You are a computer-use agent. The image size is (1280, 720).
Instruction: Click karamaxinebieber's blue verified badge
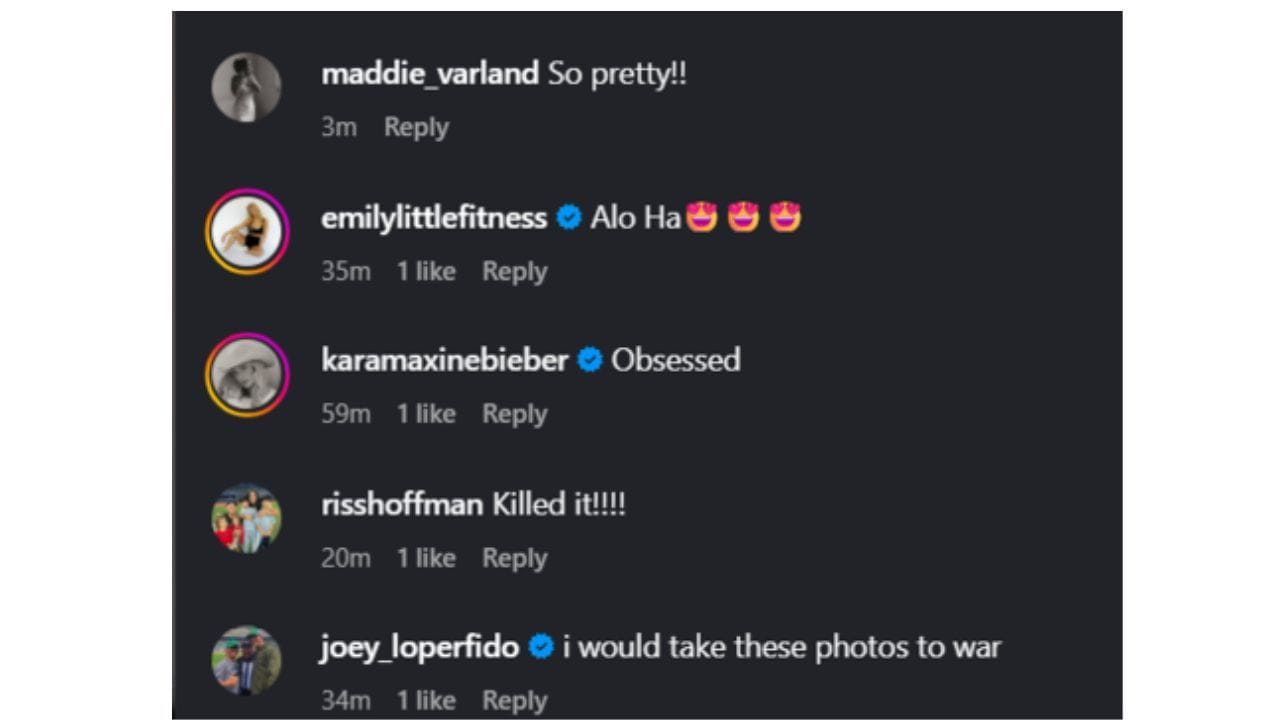point(590,360)
